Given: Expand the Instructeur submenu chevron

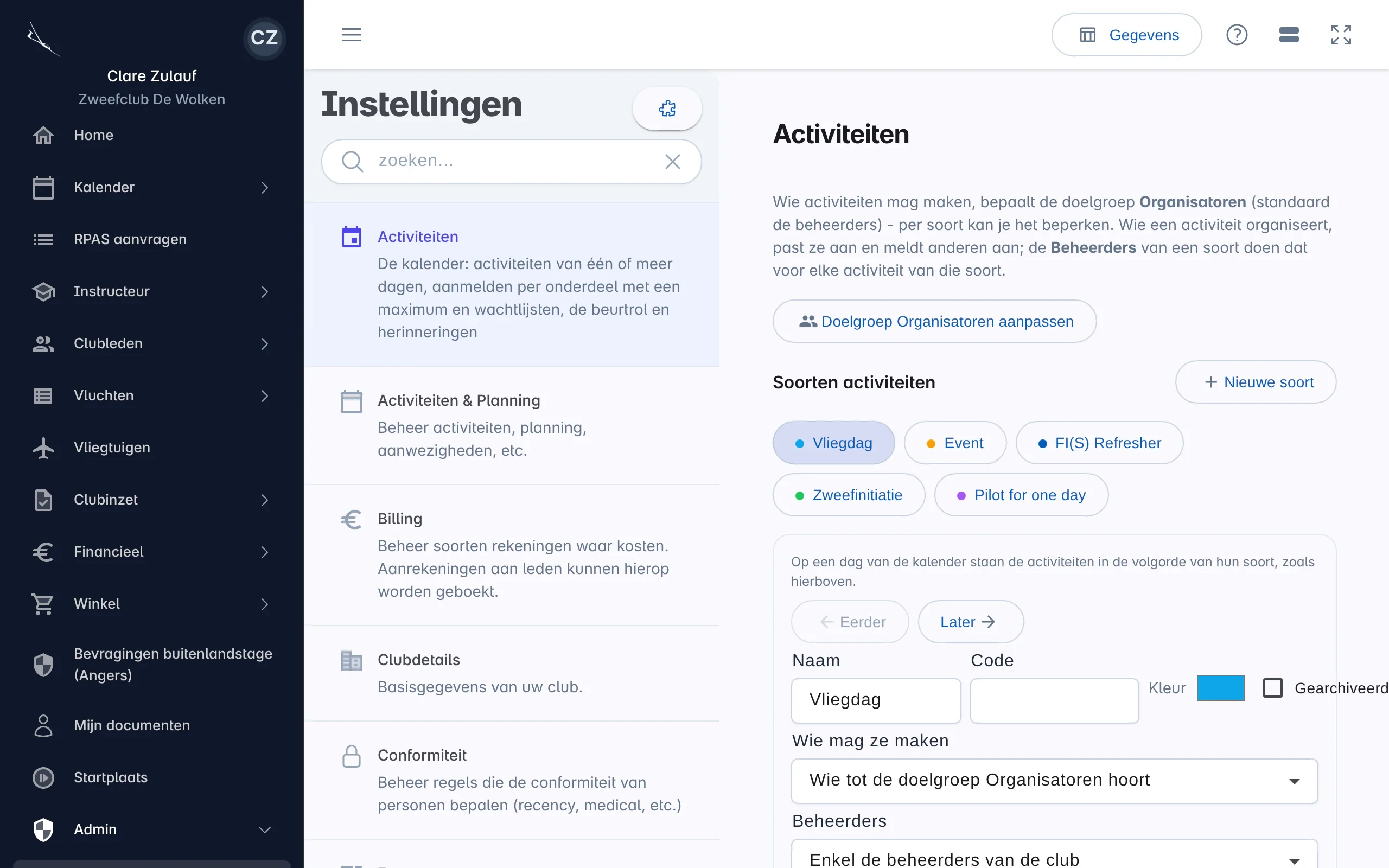Looking at the screenshot, I should [264, 292].
